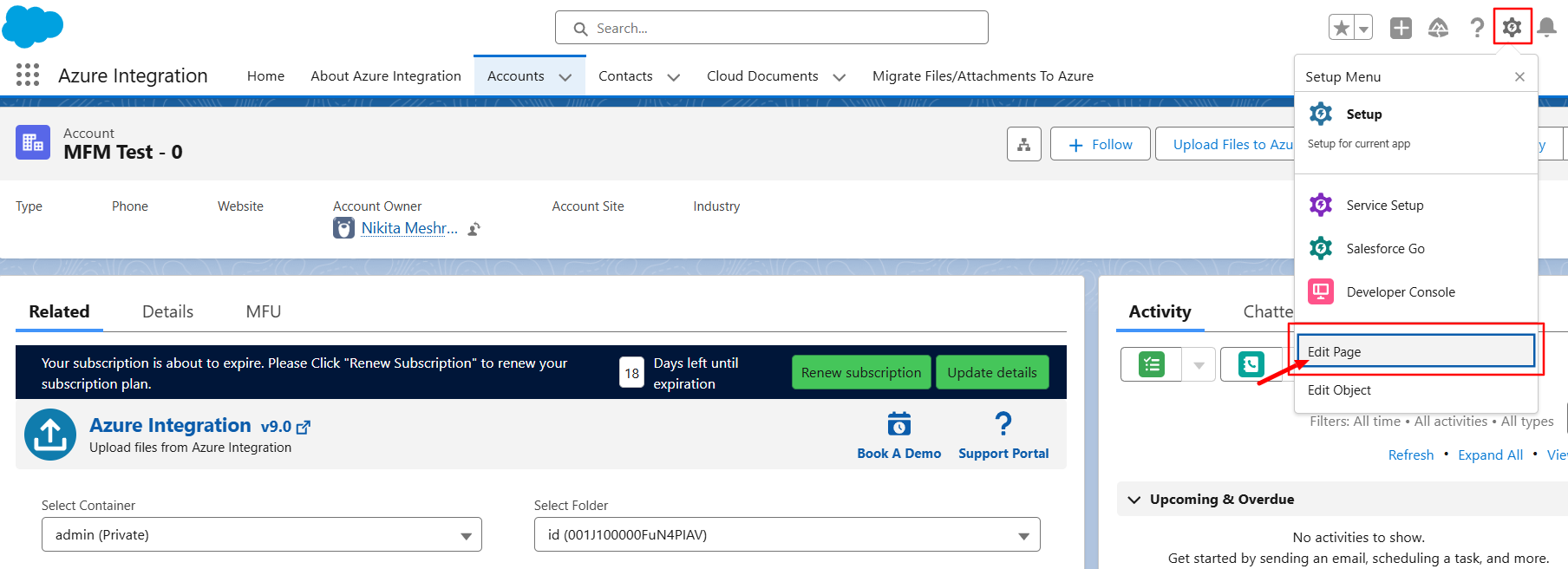Open the Notifications bell

tap(1546, 28)
